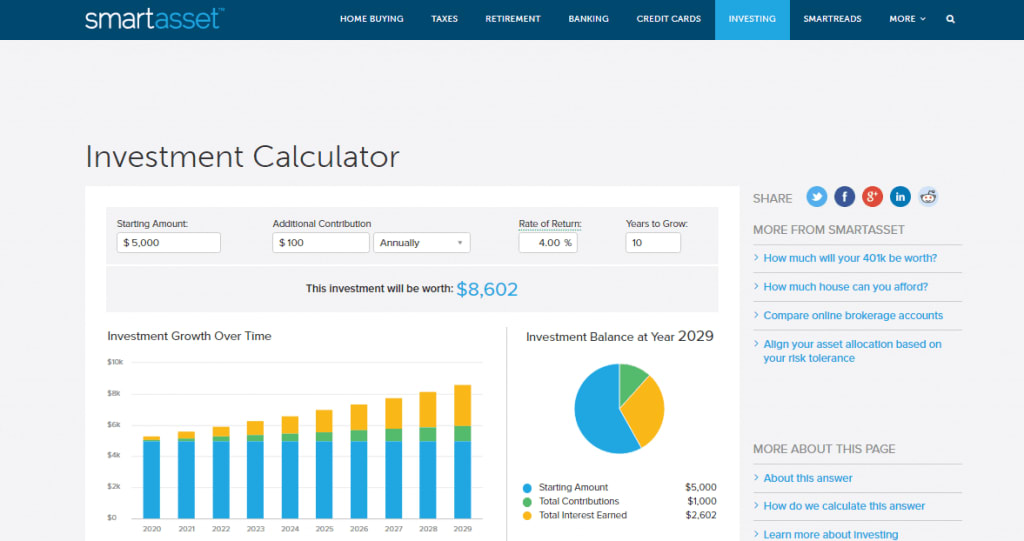Click the Google Plus share icon

872,197
